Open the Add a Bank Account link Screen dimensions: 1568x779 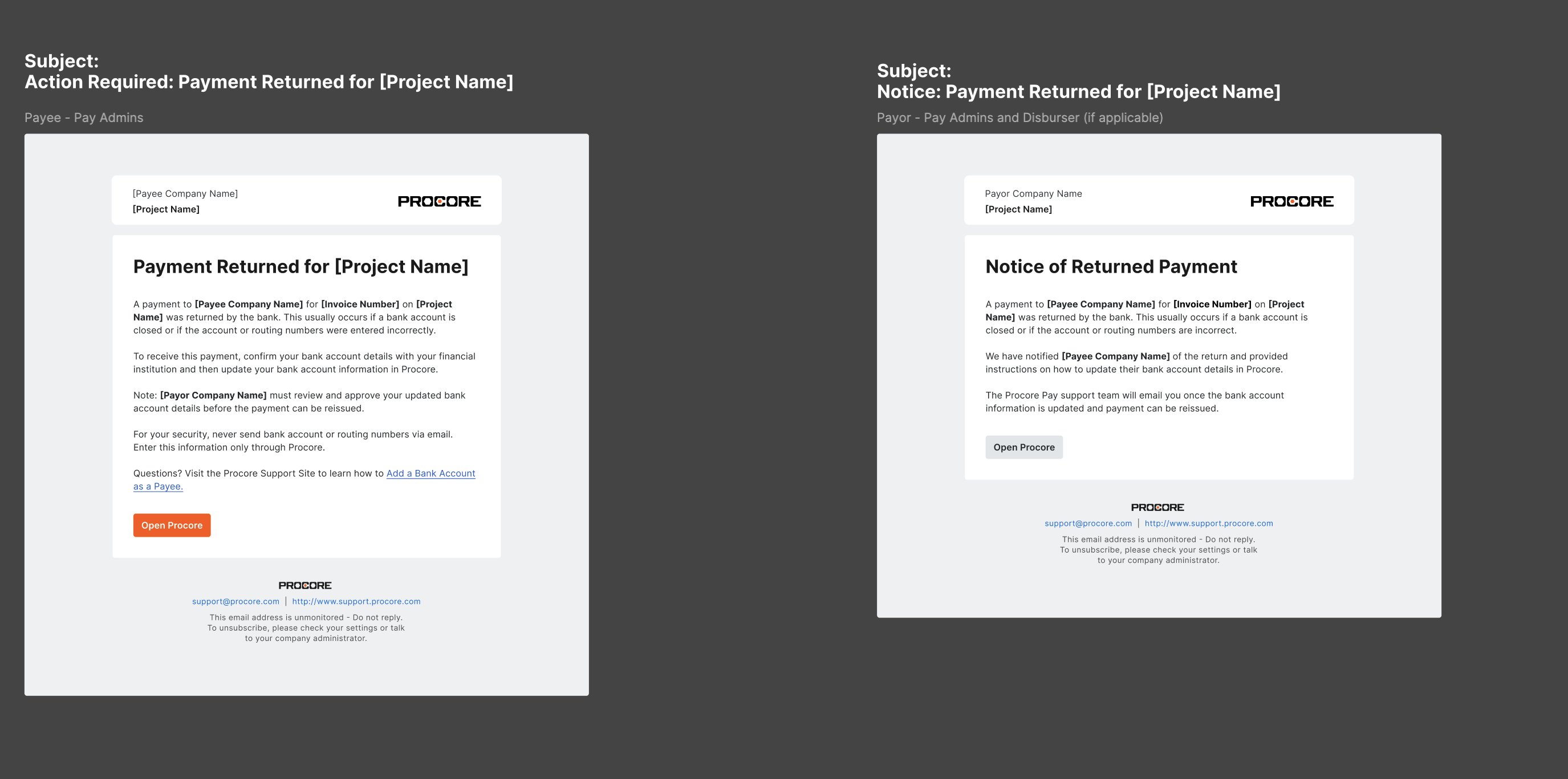430,473
